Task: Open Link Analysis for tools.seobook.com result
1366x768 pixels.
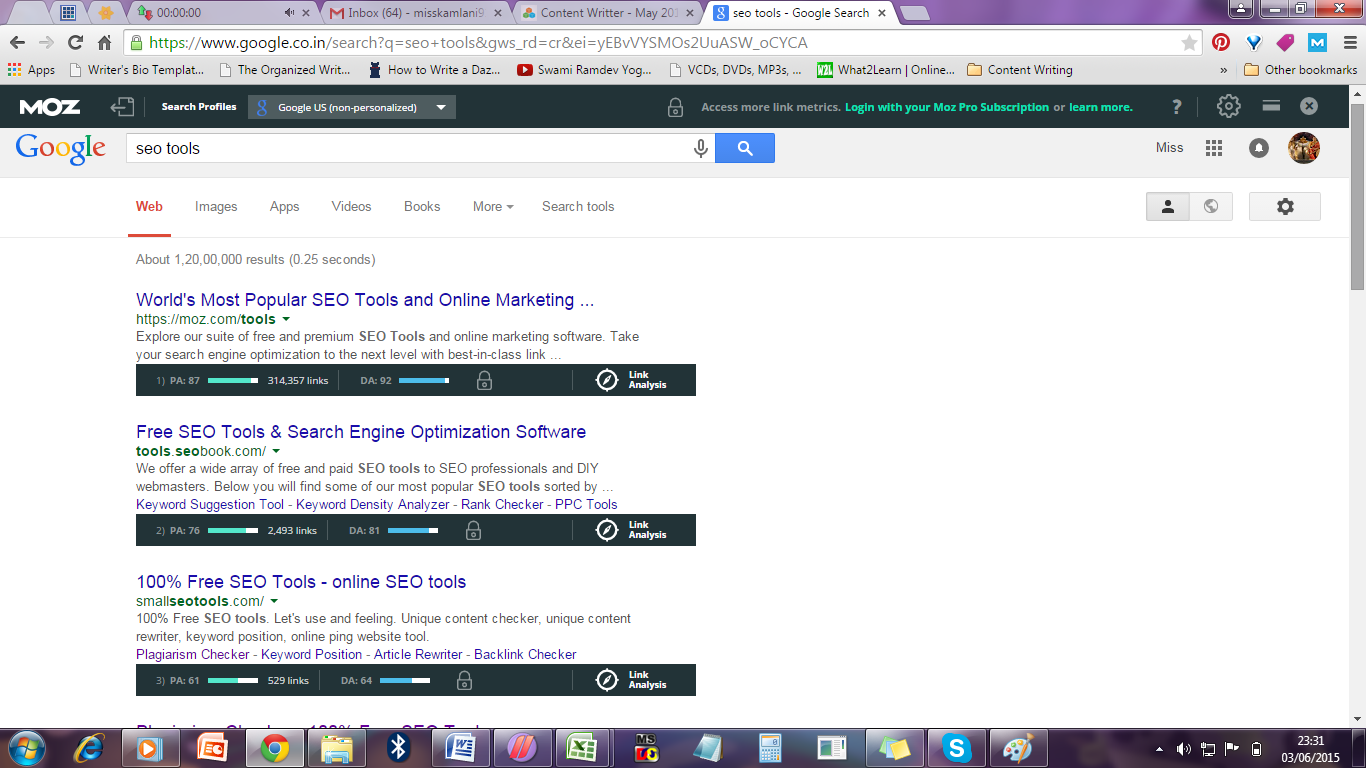Action: tap(632, 530)
